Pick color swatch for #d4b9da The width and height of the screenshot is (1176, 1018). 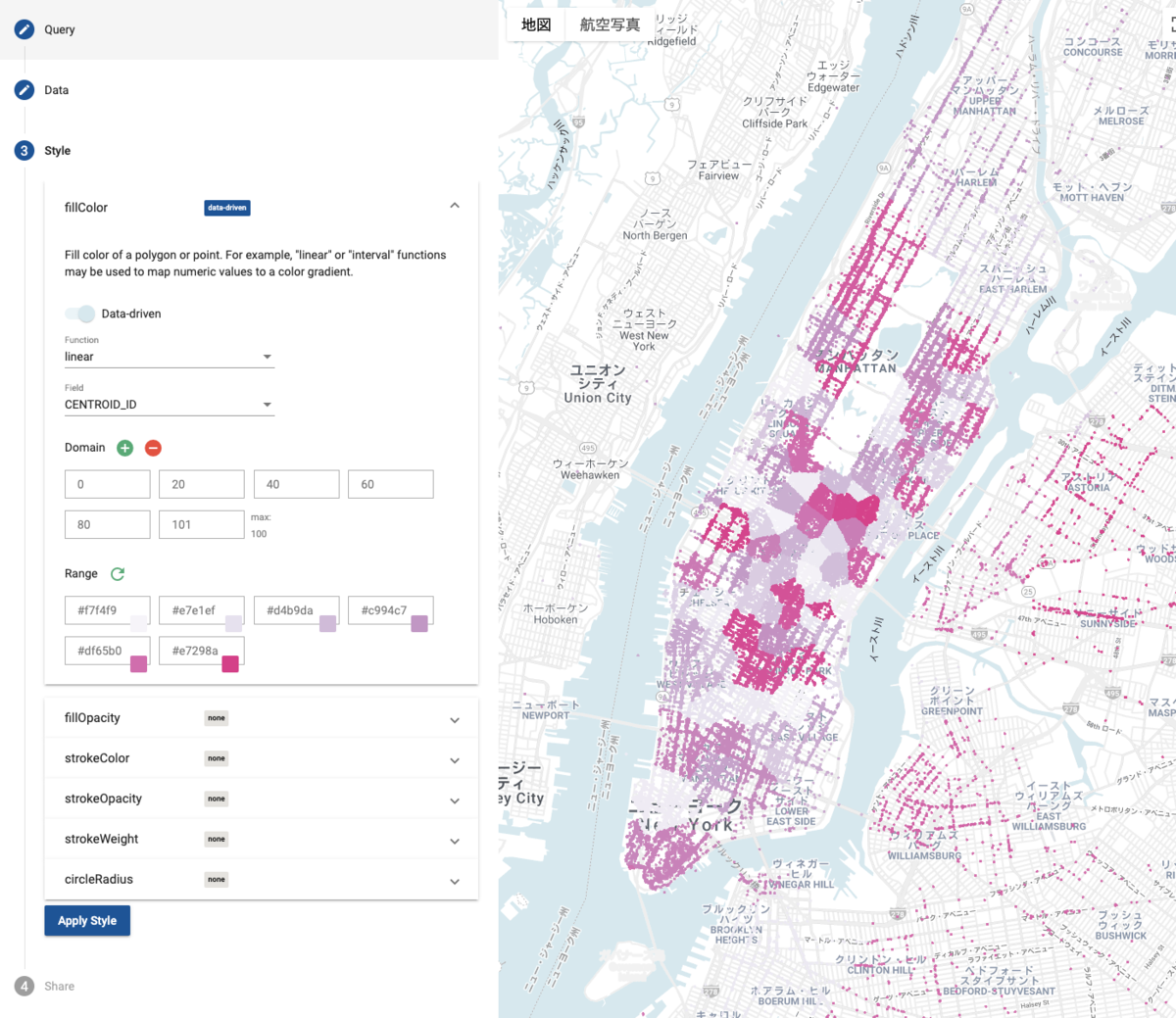pos(328,623)
